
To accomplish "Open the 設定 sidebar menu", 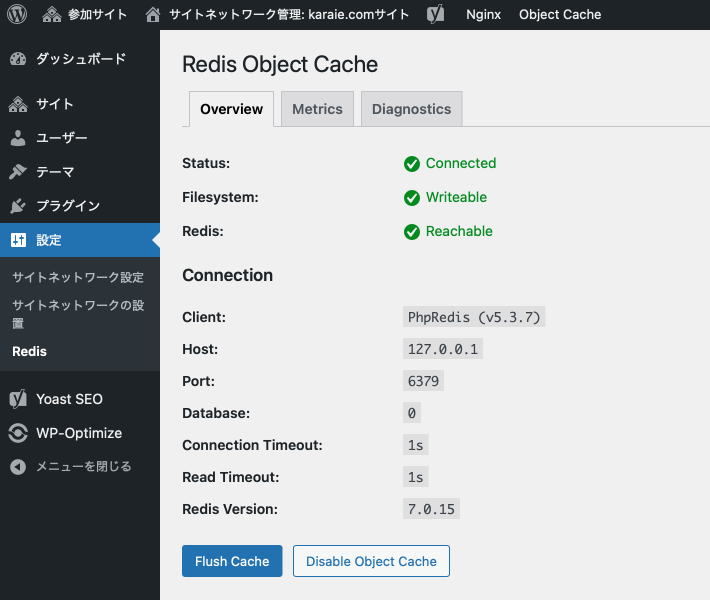I will [x=80, y=240].
